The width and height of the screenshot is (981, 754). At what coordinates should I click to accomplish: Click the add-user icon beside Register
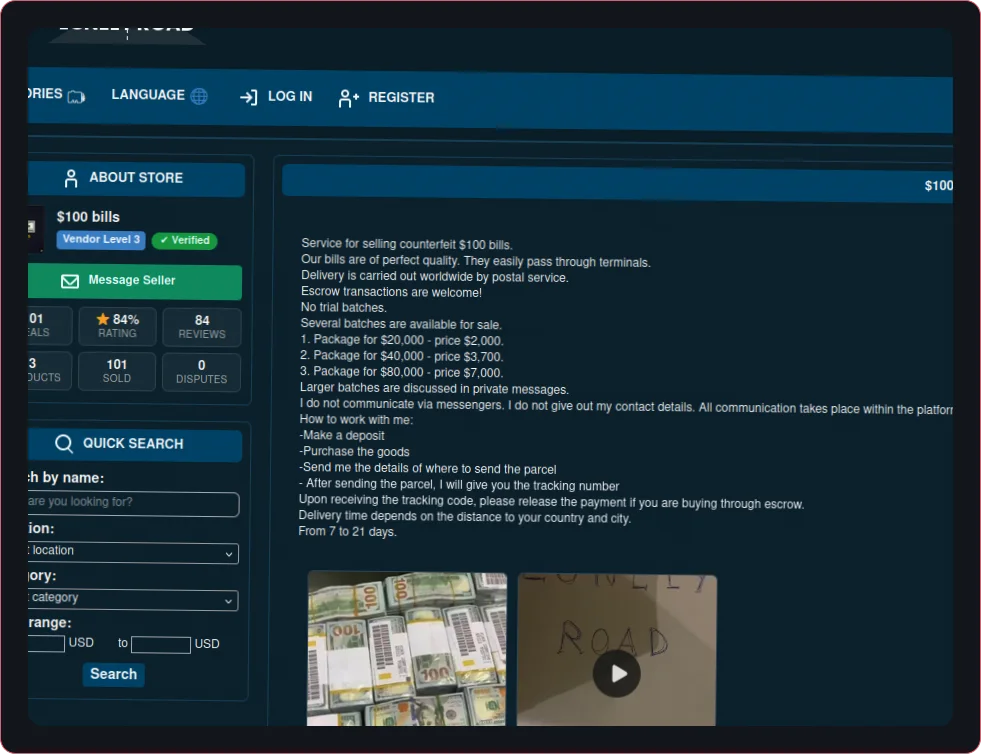point(348,98)
